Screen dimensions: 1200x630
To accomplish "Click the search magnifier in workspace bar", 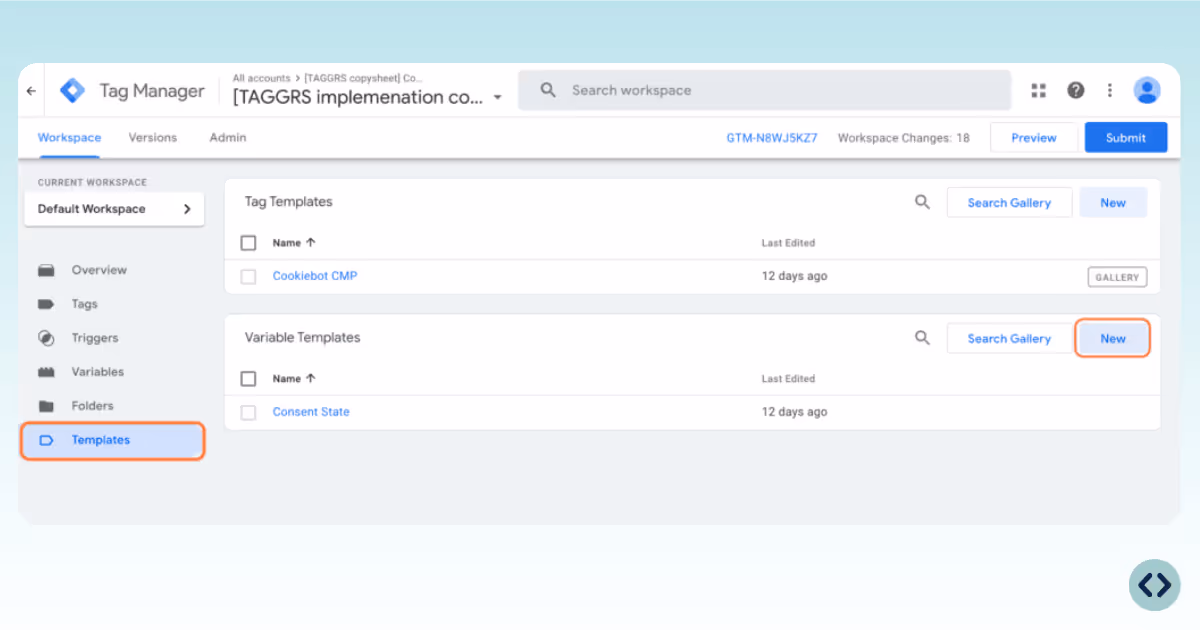I will (x=548, y=90).
